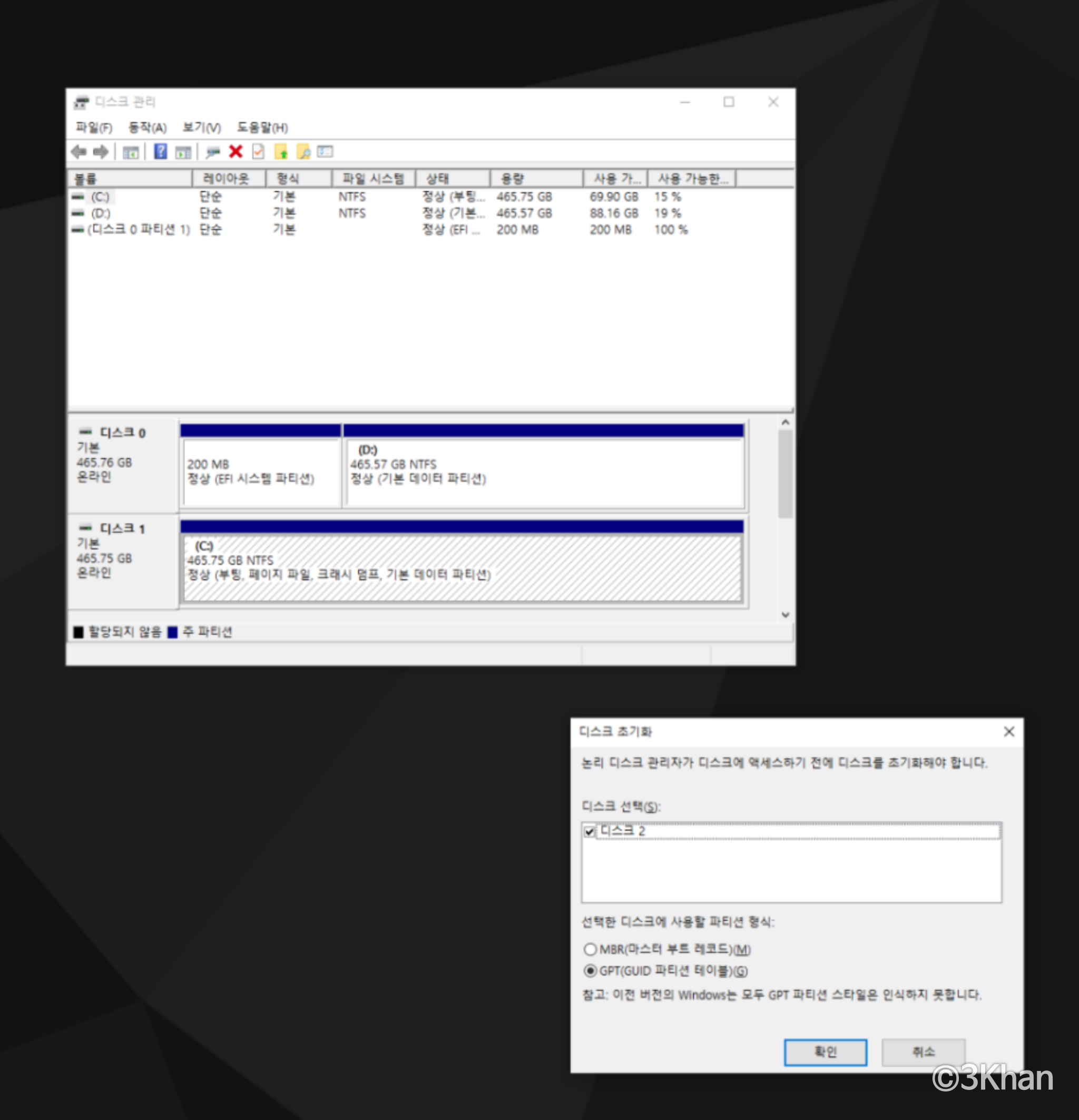Select the MBR partition style radio button
The image size is (1079, 1120).
point(591,949)
